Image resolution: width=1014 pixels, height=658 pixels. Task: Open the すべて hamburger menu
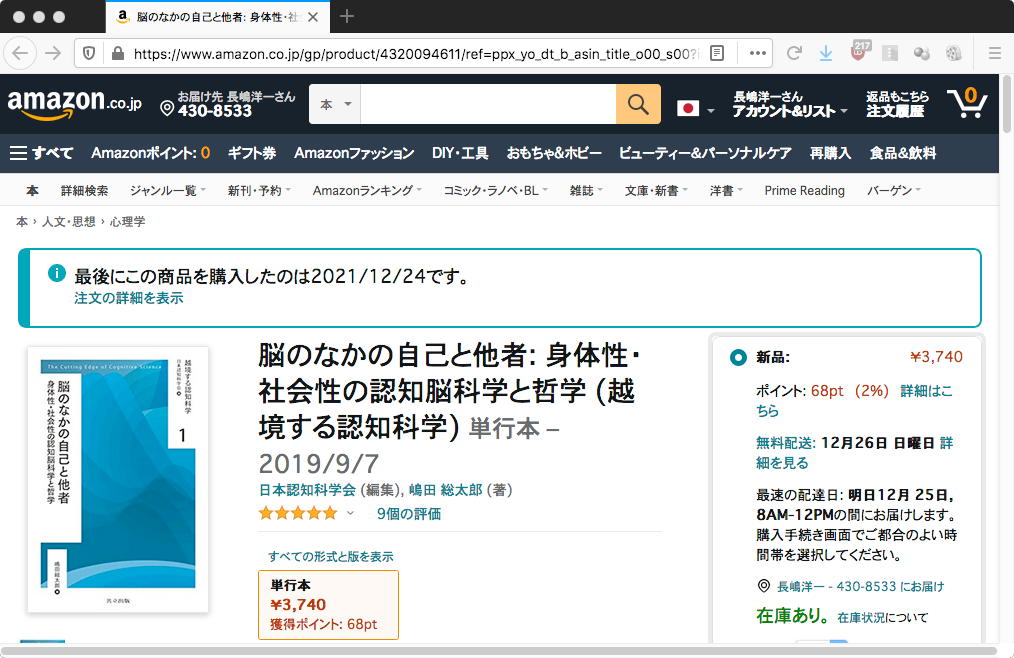[x=41, y=153]
